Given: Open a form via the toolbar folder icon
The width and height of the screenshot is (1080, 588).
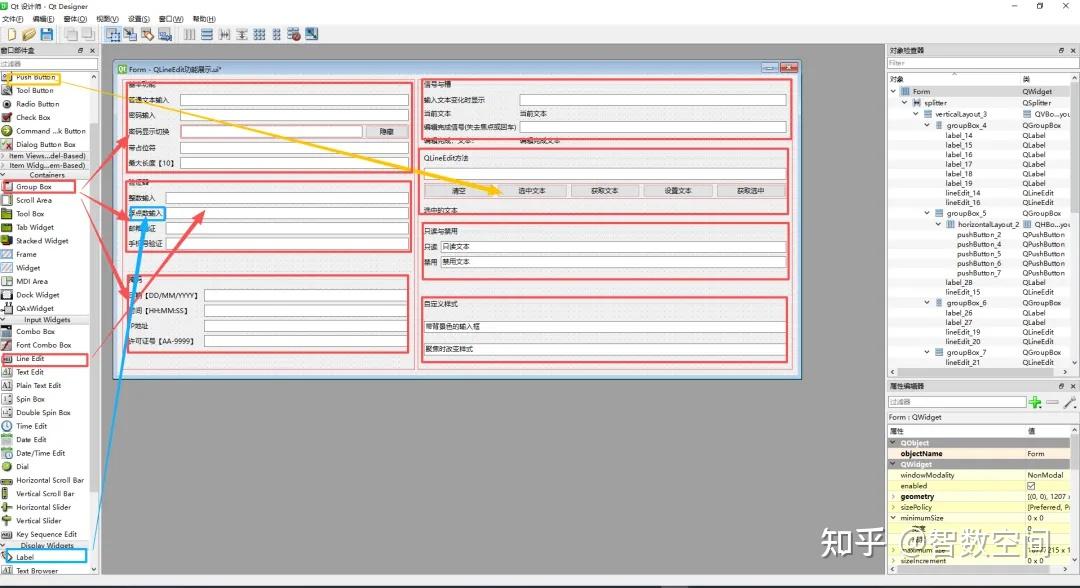Looking at the screenshot, I should coord(28,33).
